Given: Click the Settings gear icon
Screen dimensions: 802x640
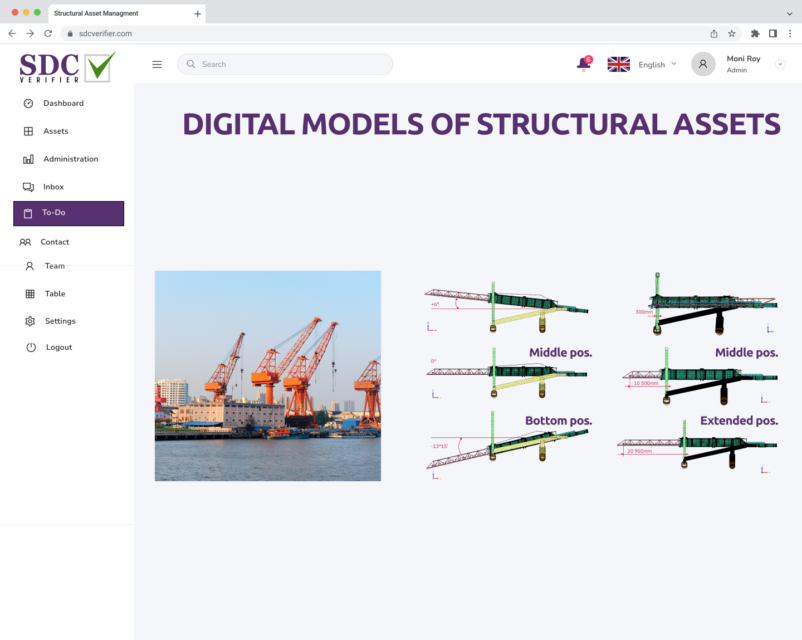Looking at the screenshot, I should 30,321.
